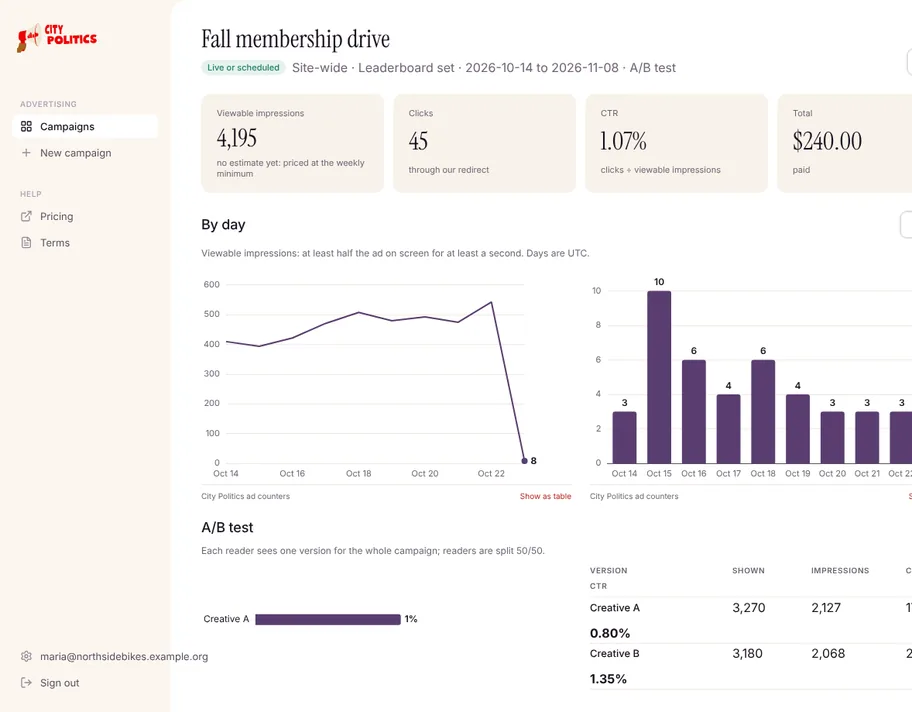This screenshot has height=712, width=912.
Task: Open the New campaign page
Action: click(85, 153)
